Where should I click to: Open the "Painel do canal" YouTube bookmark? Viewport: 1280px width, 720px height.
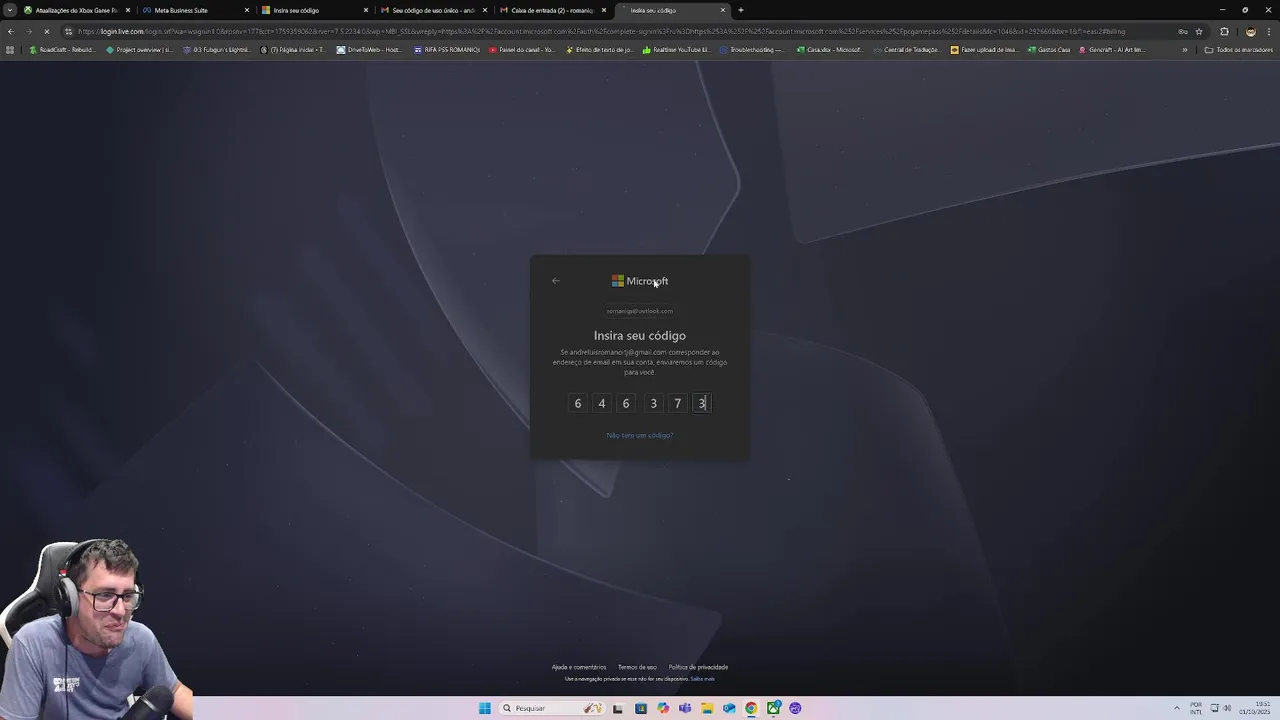[x=521, y=50]
